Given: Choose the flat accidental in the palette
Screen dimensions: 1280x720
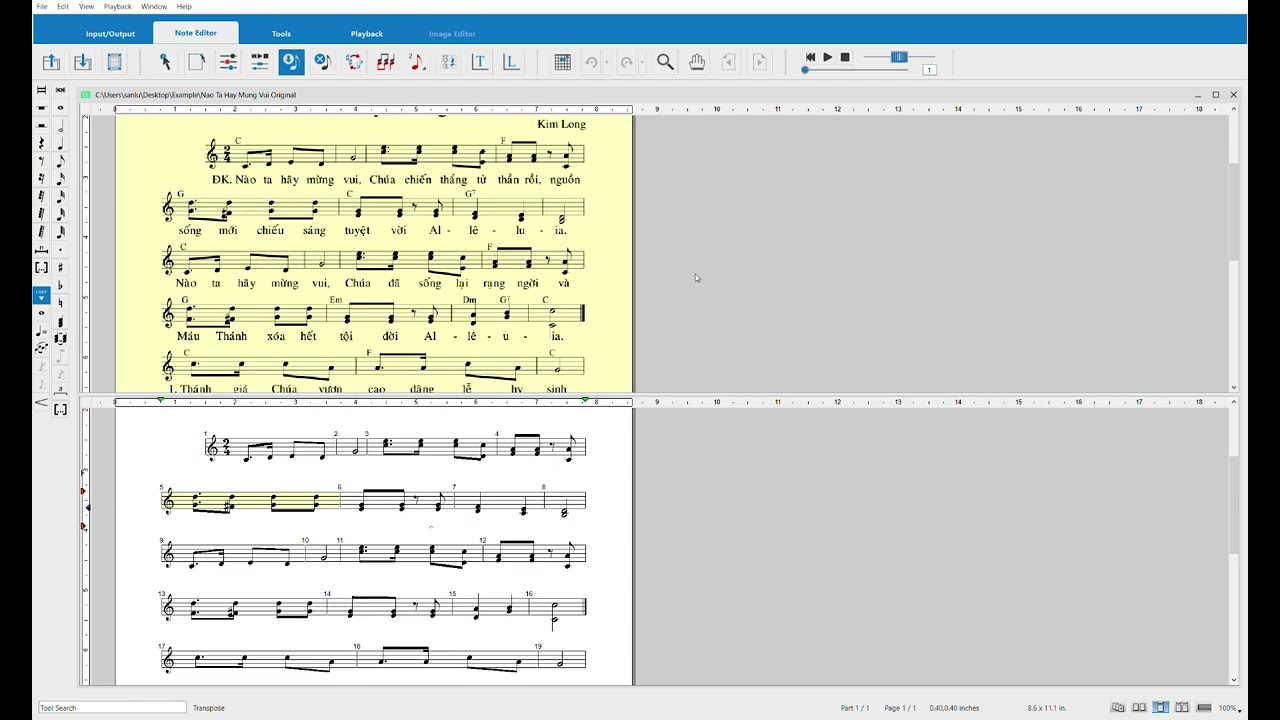Looking at the screenshot, I should click(60, 286).
